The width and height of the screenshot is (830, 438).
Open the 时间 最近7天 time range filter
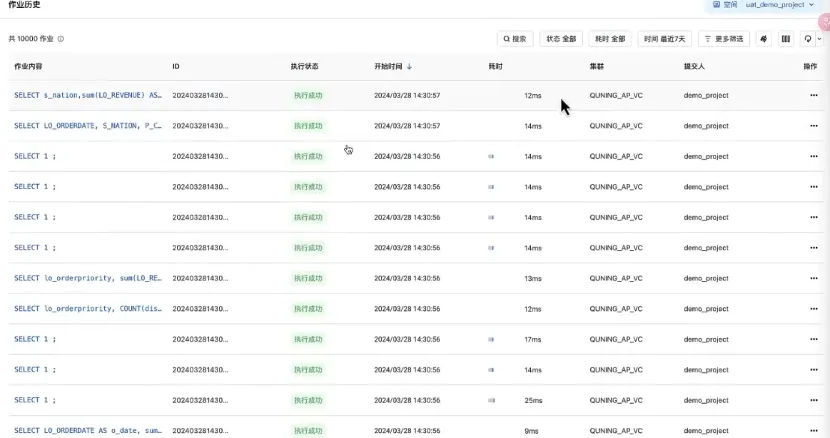click(664, 39)
